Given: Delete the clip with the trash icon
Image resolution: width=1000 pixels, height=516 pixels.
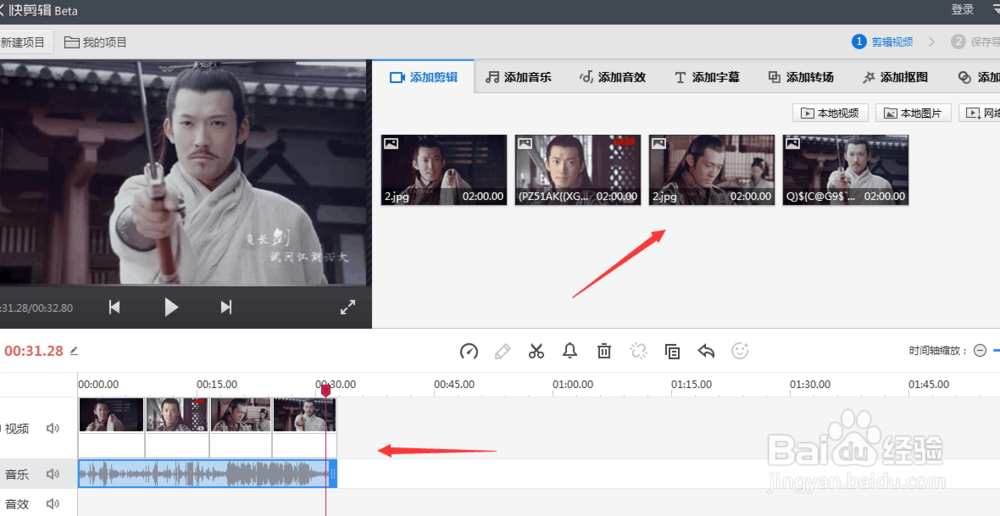Looking at the screenshot, I should [x=604, y=350].
